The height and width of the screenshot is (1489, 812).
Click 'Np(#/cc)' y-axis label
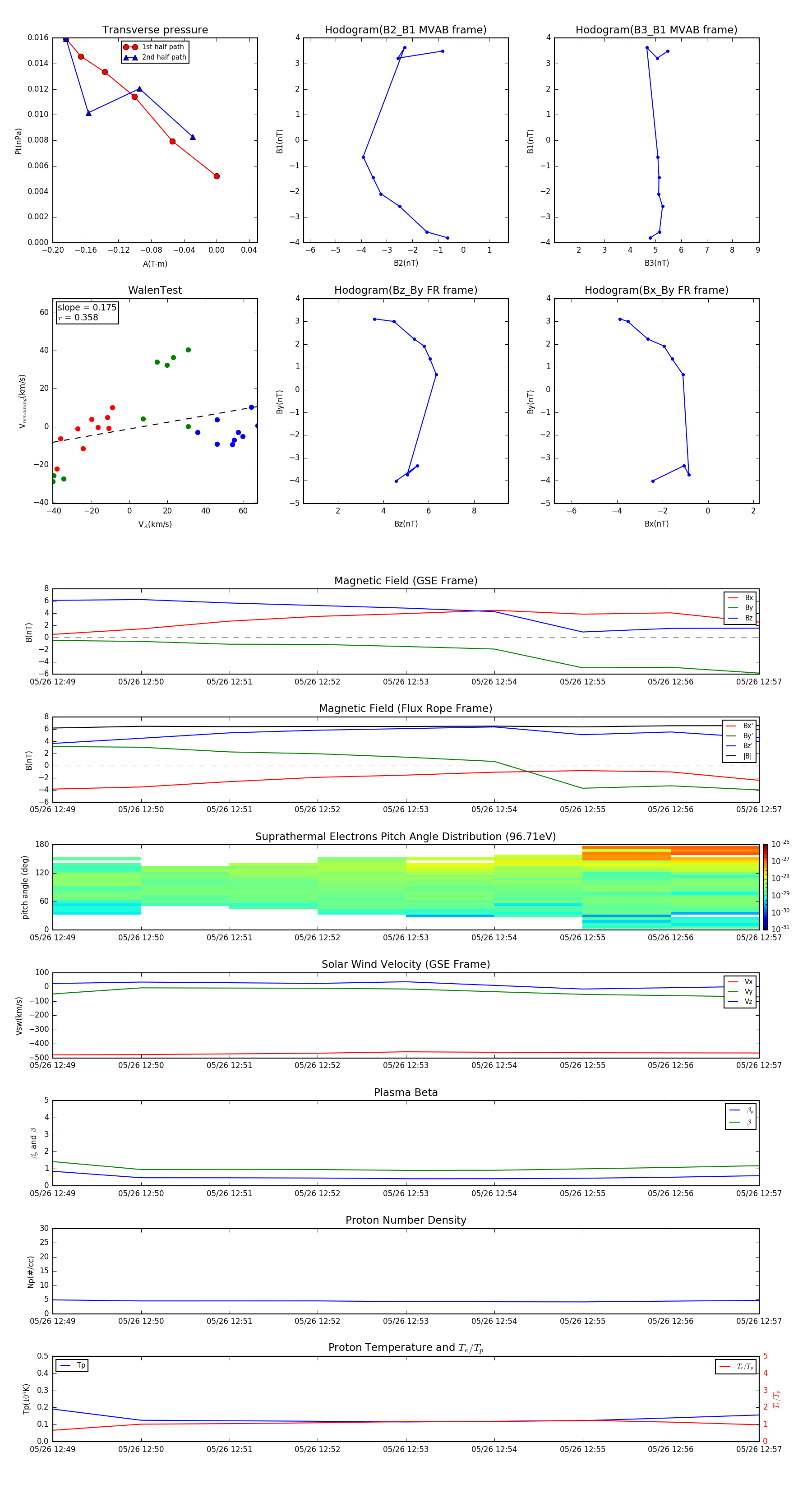pyautogui.click(x=31, y=1272)
